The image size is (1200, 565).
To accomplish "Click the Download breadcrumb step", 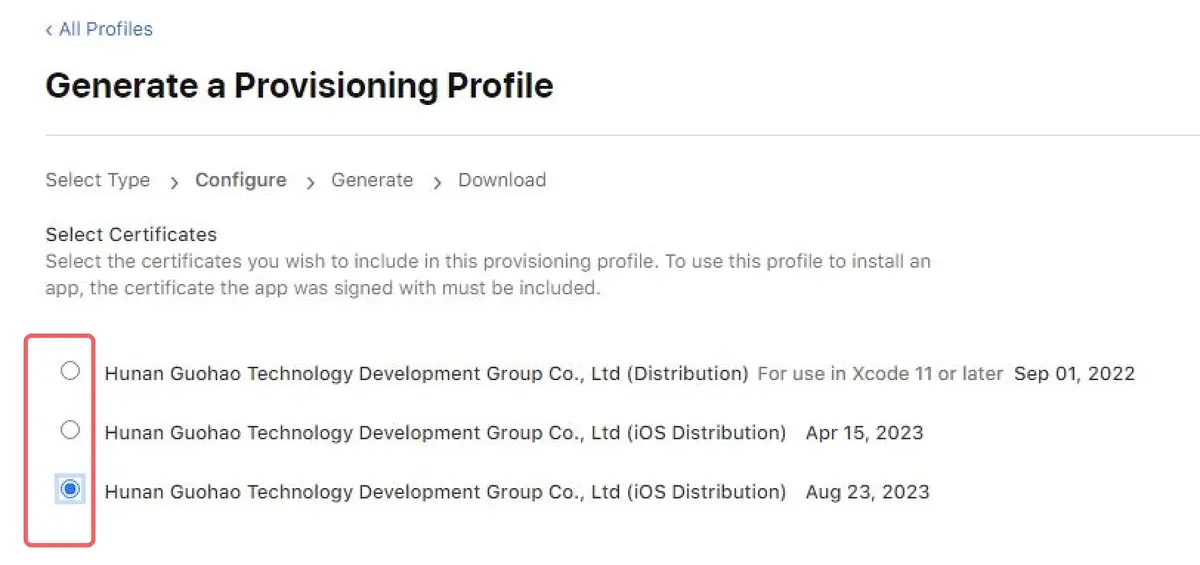I will pyautogui.click(x=502, y=181).
